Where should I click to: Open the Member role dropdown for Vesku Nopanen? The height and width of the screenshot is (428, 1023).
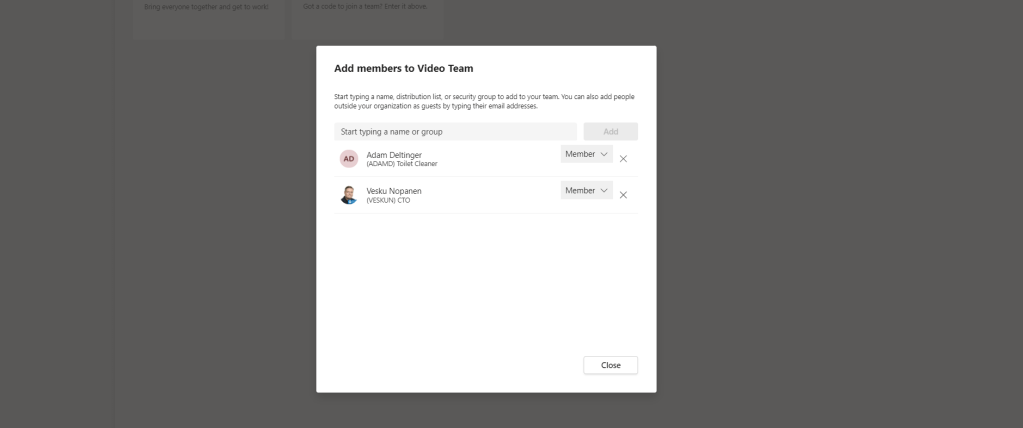pos(586,190)
